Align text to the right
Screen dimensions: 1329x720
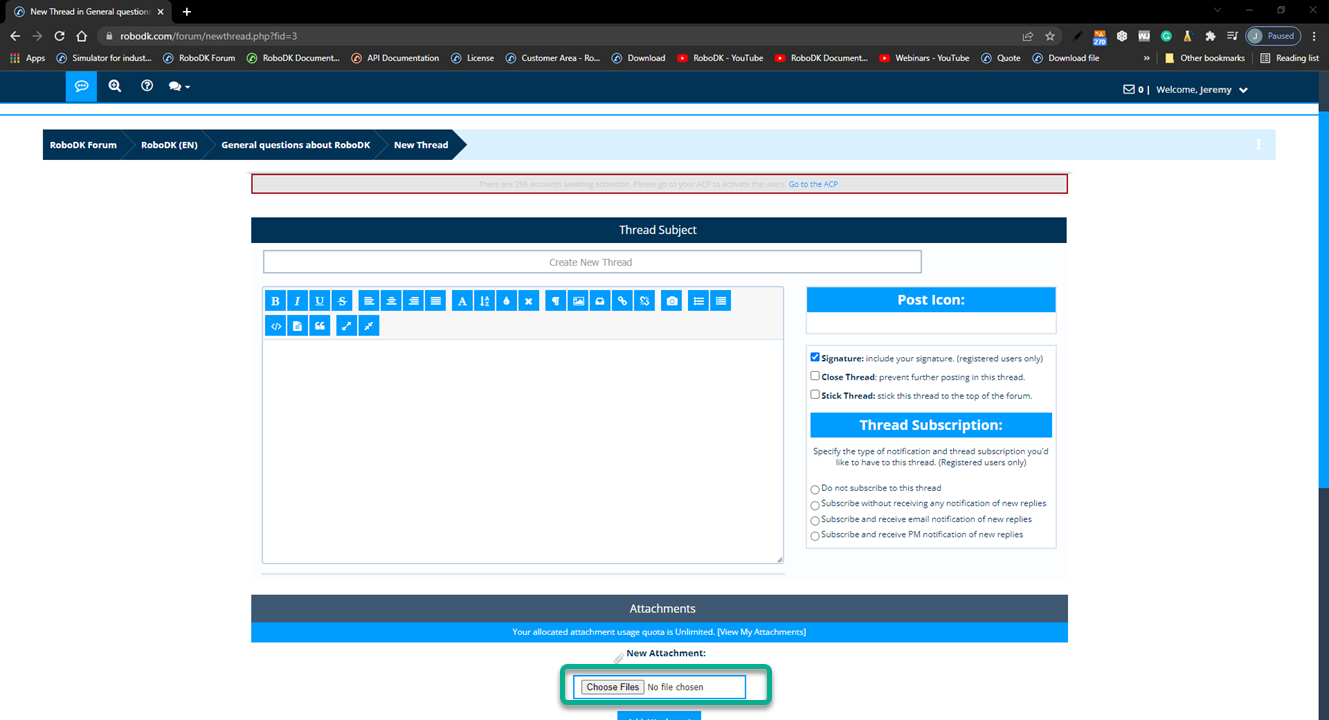point(413,301)
